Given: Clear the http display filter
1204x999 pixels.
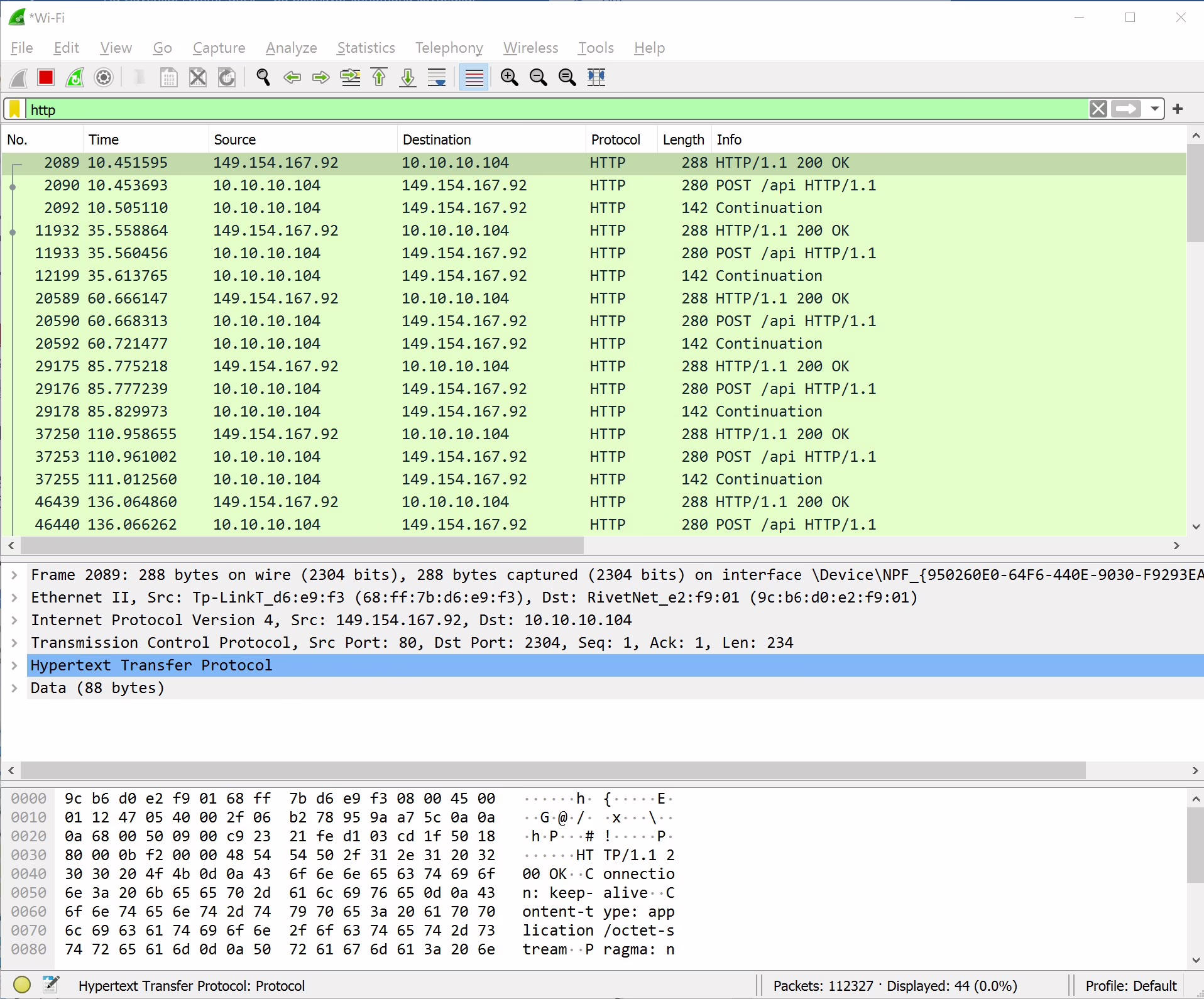Looking at the screenshot, I should (x=1098, y=109).
